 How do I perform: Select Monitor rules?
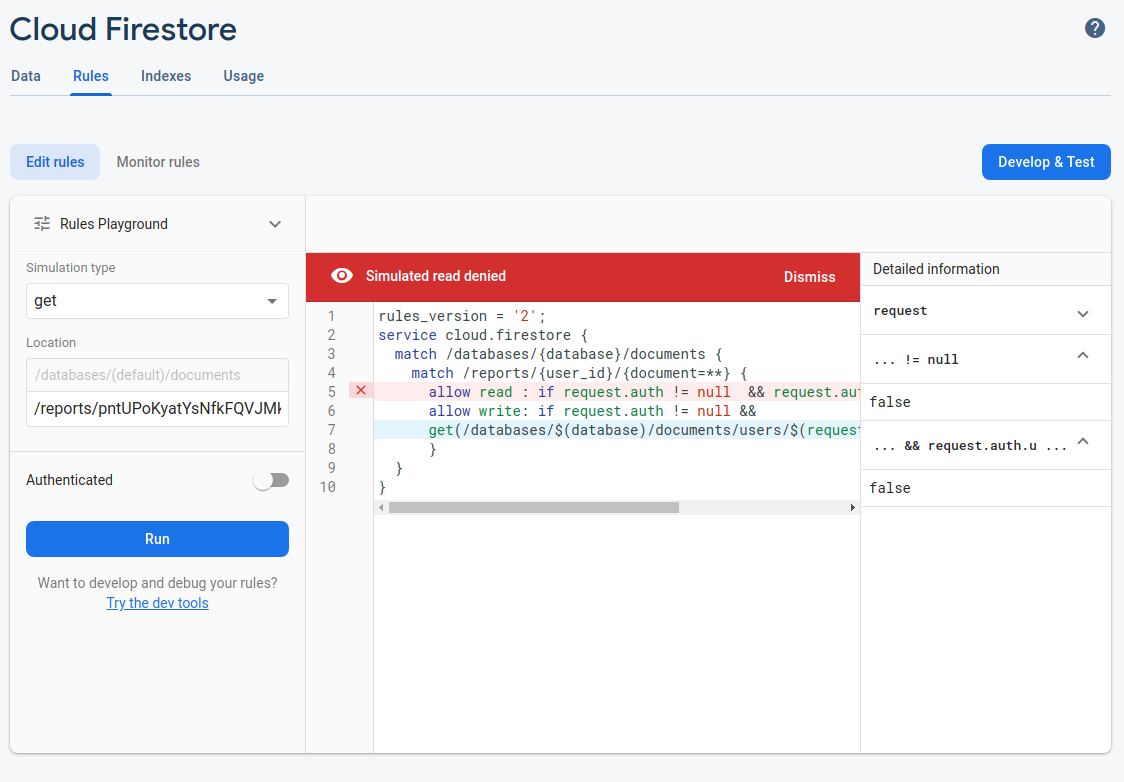157,161
